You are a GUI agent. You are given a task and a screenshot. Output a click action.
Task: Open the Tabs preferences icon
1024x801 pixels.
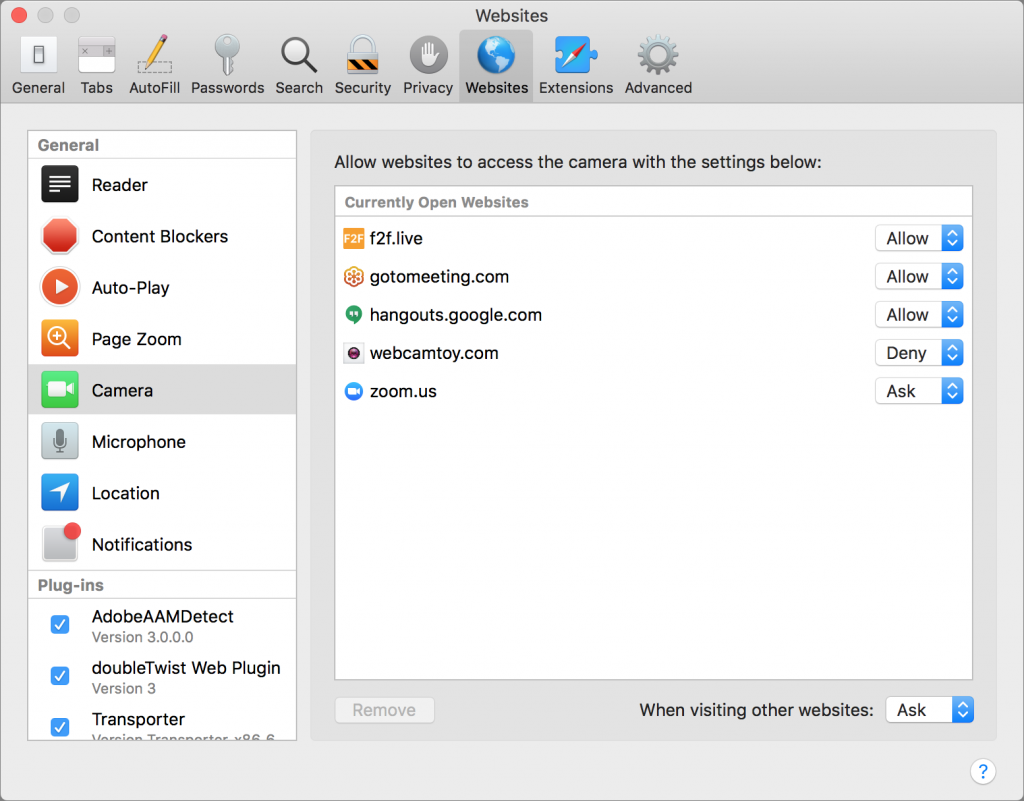click(x=97, y=55)
